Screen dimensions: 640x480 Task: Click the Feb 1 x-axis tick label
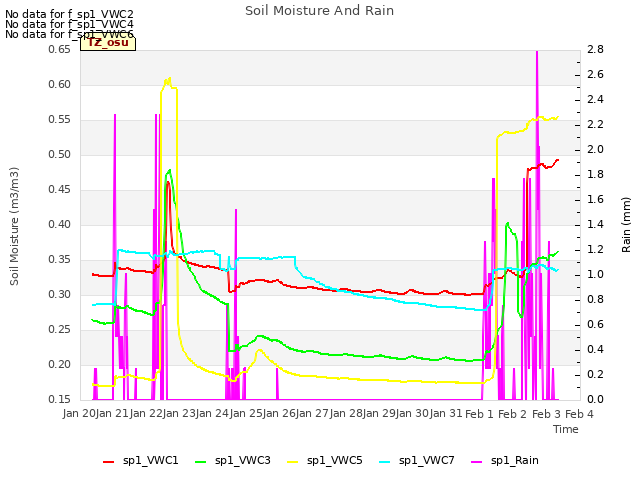(x=480, y=414)
